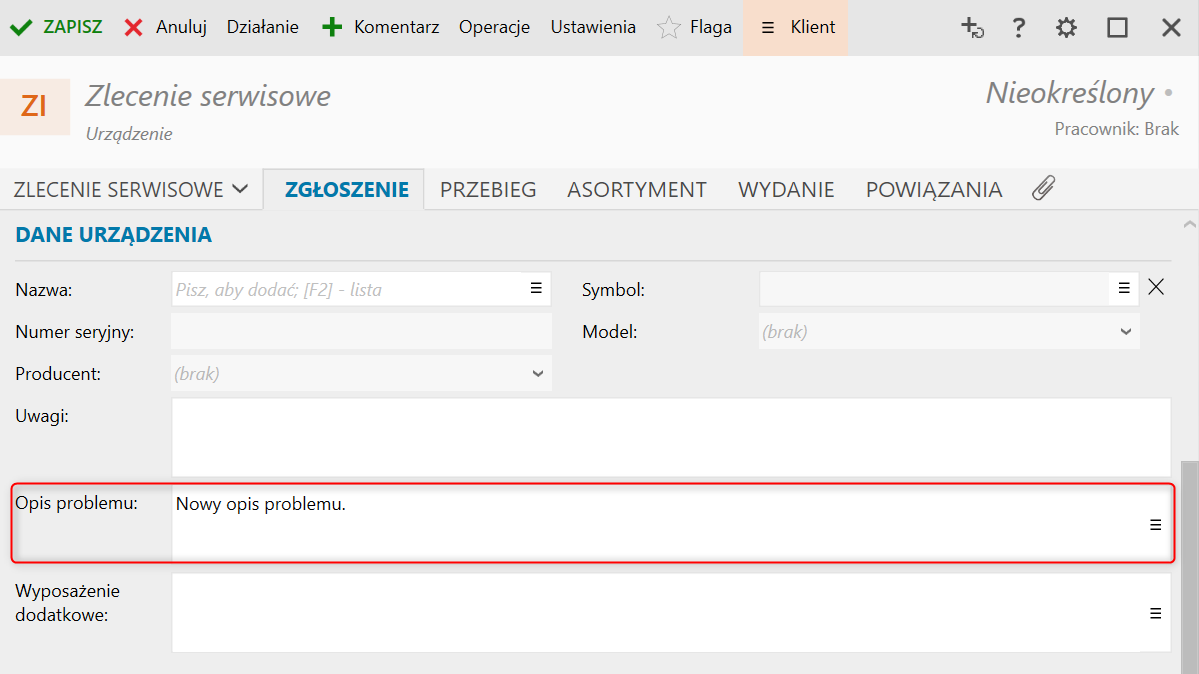Expand the Producent dropdown
Viewport: 1199px width, 674px height.
pos(538,374)
